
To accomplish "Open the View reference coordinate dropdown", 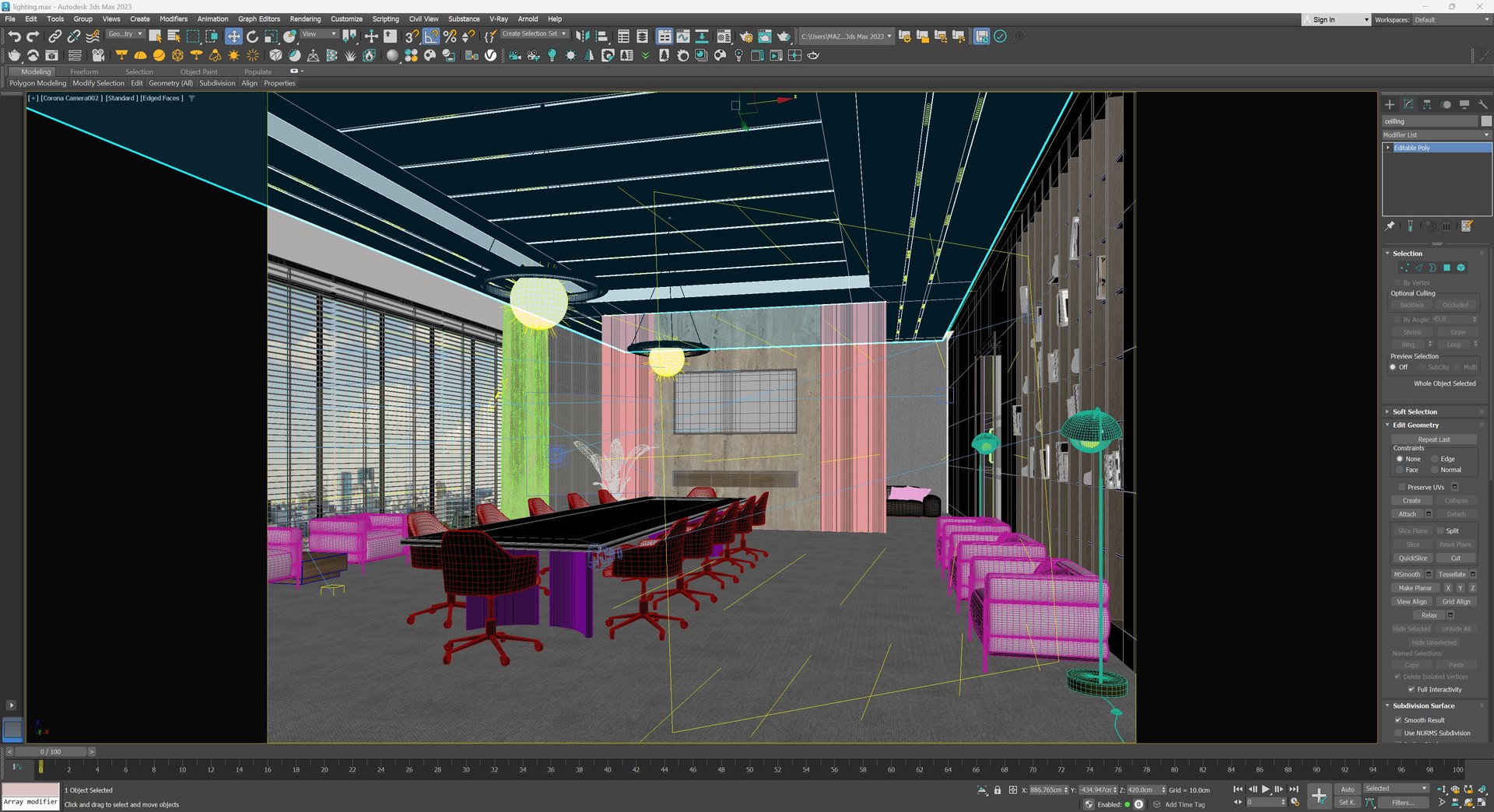I will [319, 34].
